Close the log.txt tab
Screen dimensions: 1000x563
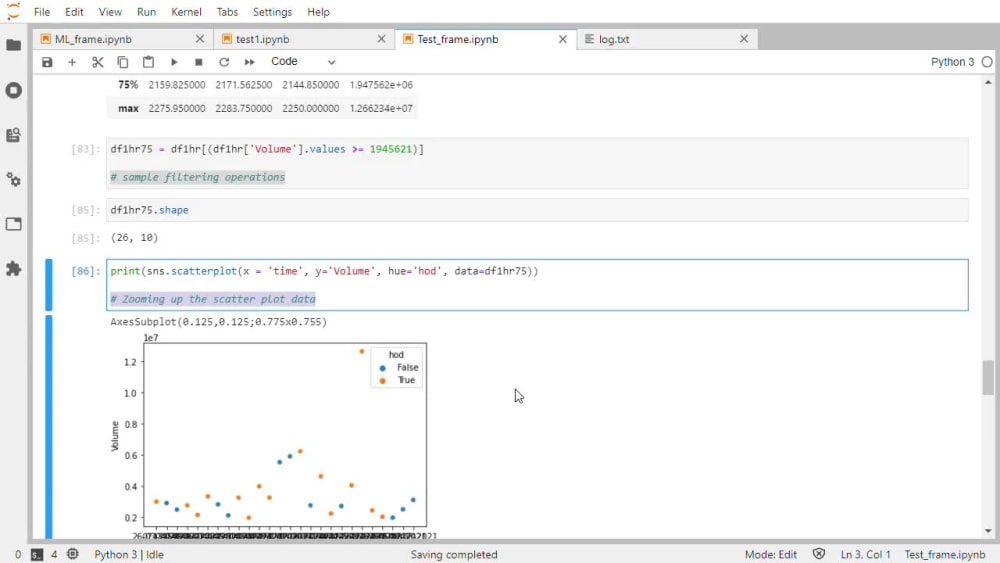click(744, 39)
